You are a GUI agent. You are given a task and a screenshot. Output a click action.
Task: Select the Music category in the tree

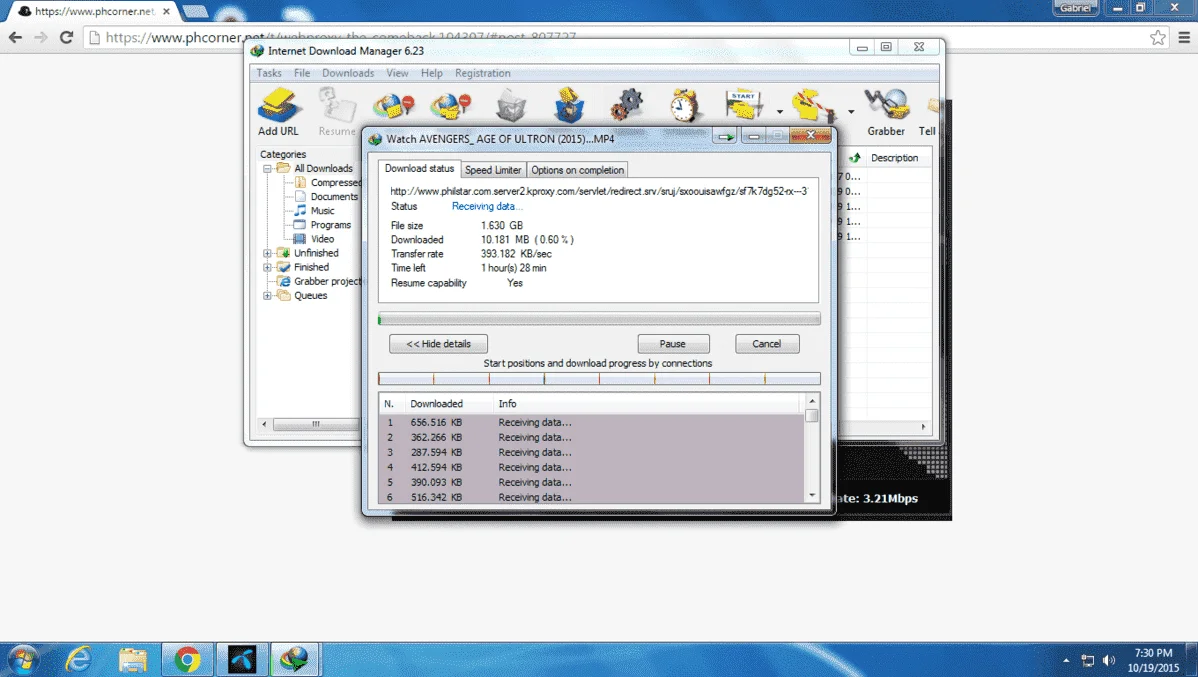tap(322, 211)
